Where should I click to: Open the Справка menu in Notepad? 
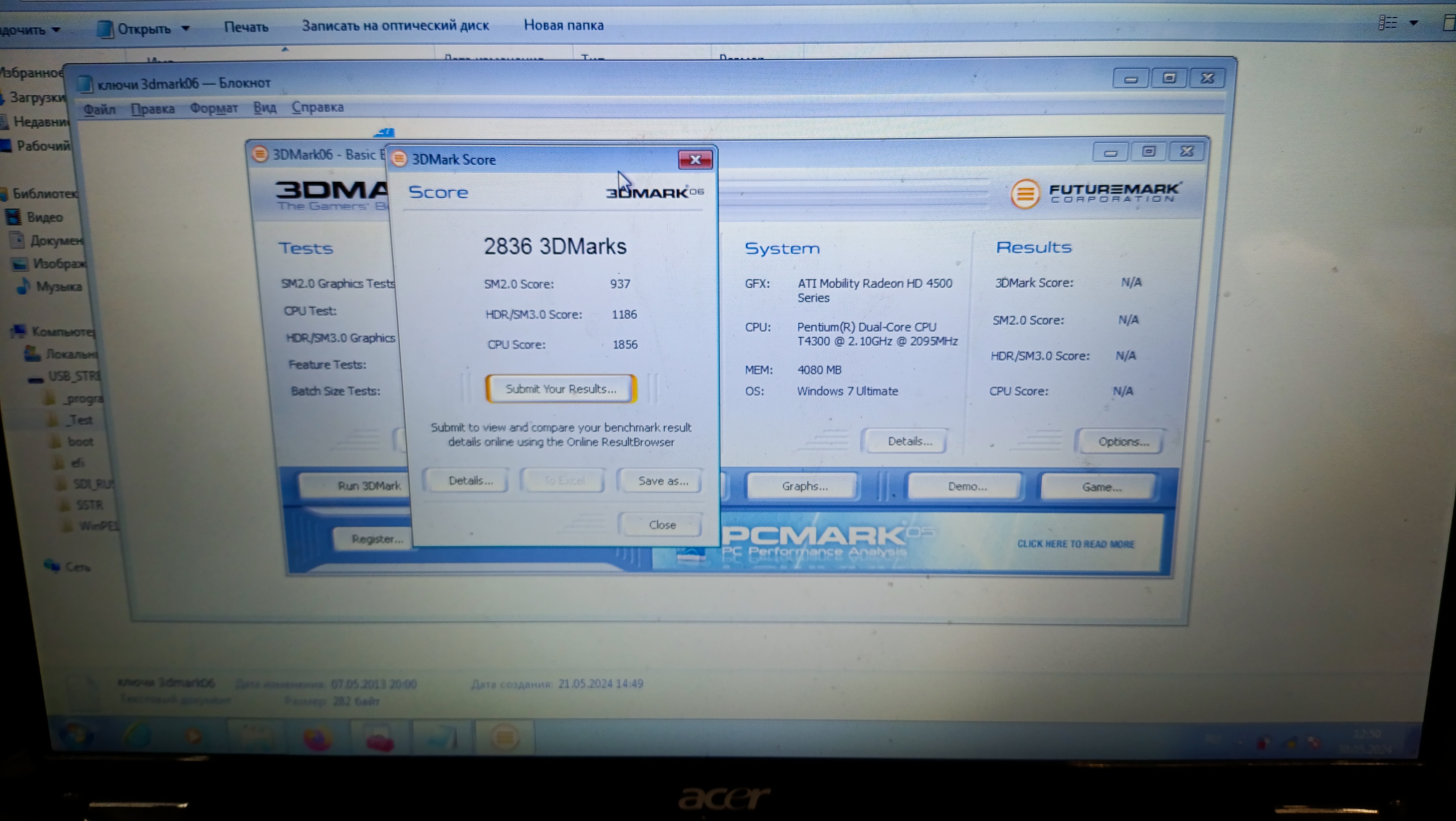(317, 107)
